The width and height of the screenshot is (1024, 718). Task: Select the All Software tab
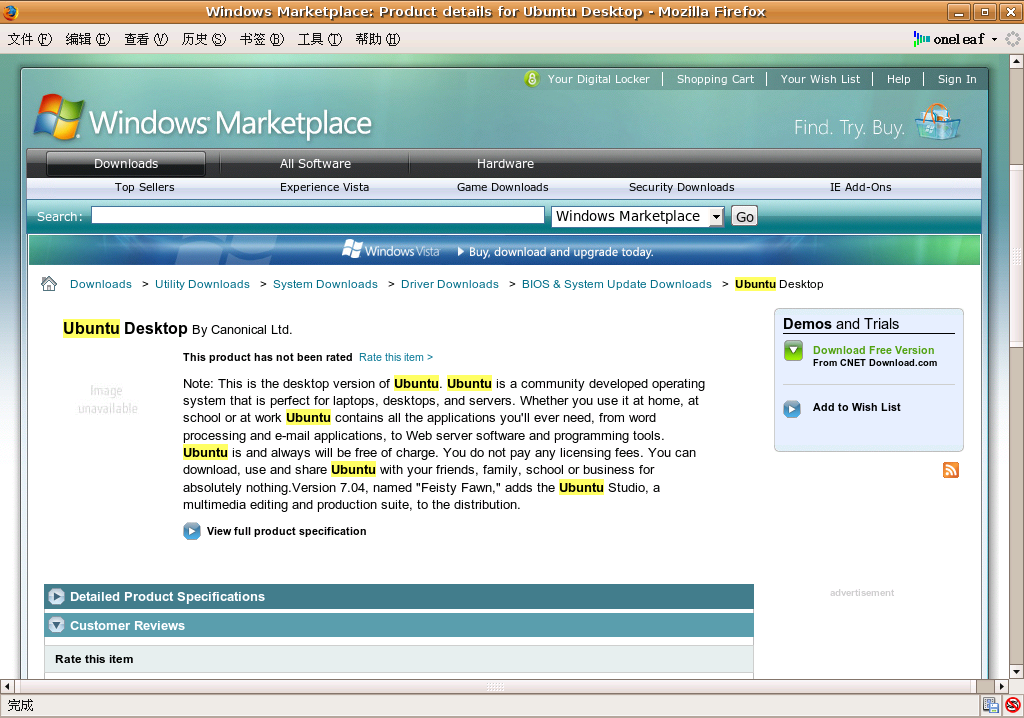click(315, 163)
